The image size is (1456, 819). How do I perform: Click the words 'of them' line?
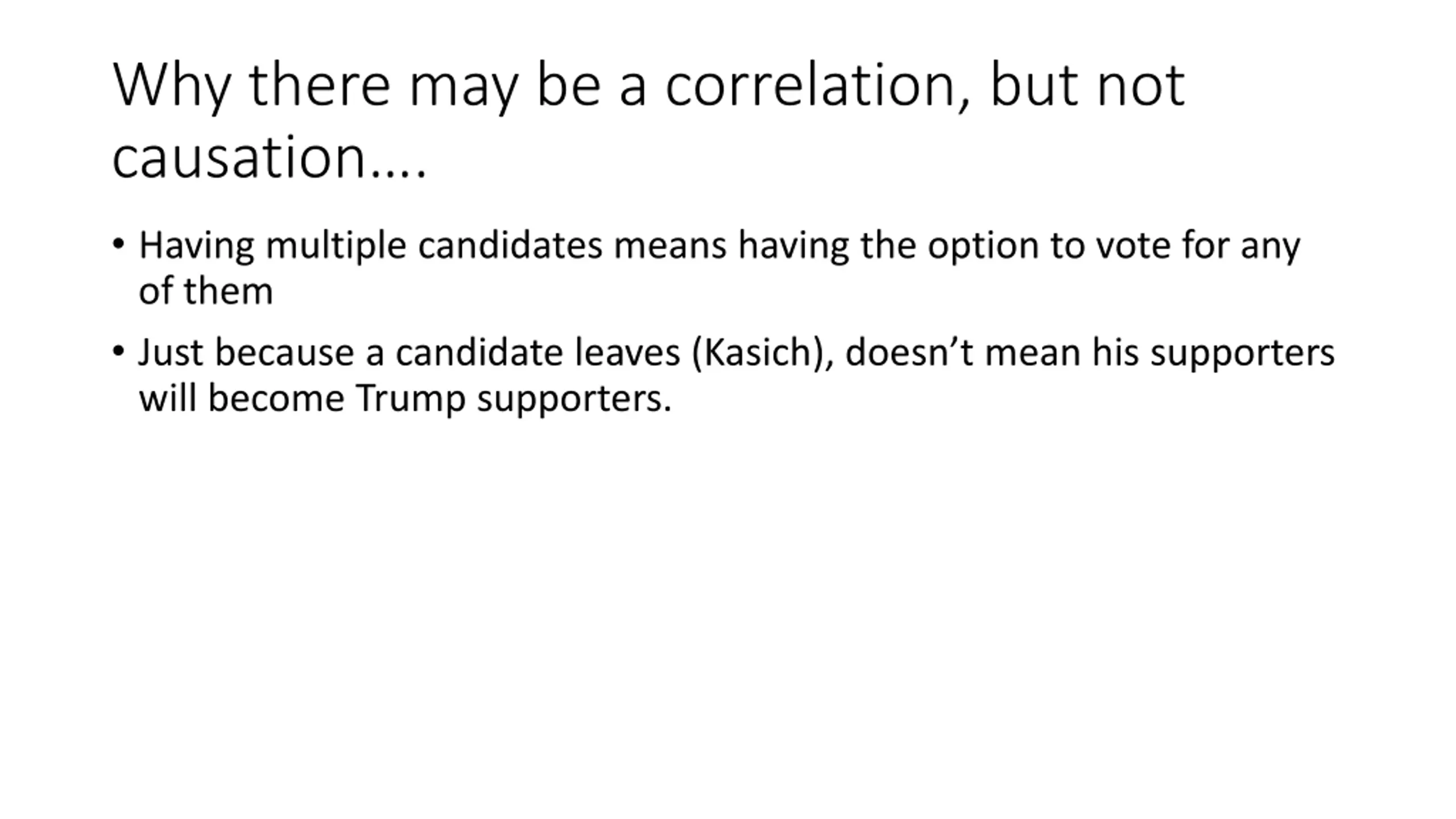[x=206, y=291]
